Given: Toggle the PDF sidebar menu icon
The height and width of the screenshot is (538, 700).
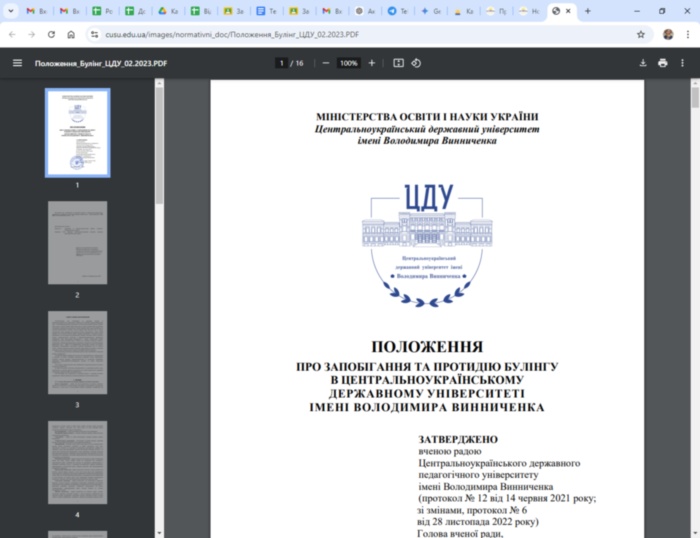Looking at the screenshot, I should coord(16,63).
